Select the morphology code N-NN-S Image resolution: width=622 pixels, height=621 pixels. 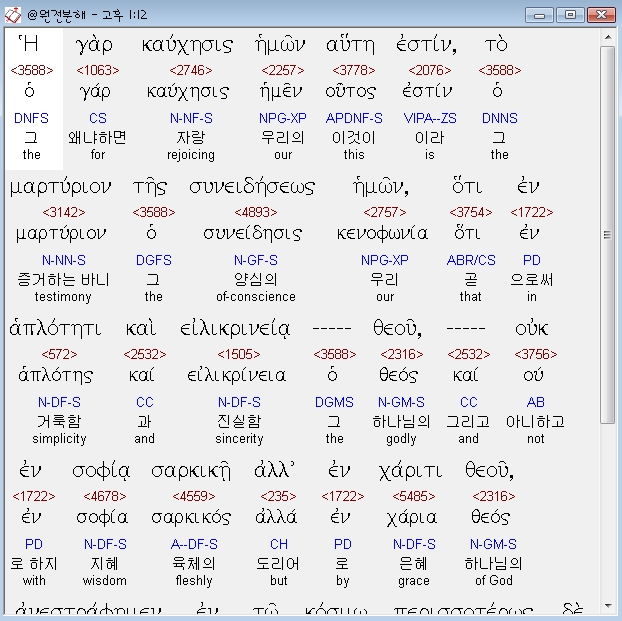[x=64, y=260]
